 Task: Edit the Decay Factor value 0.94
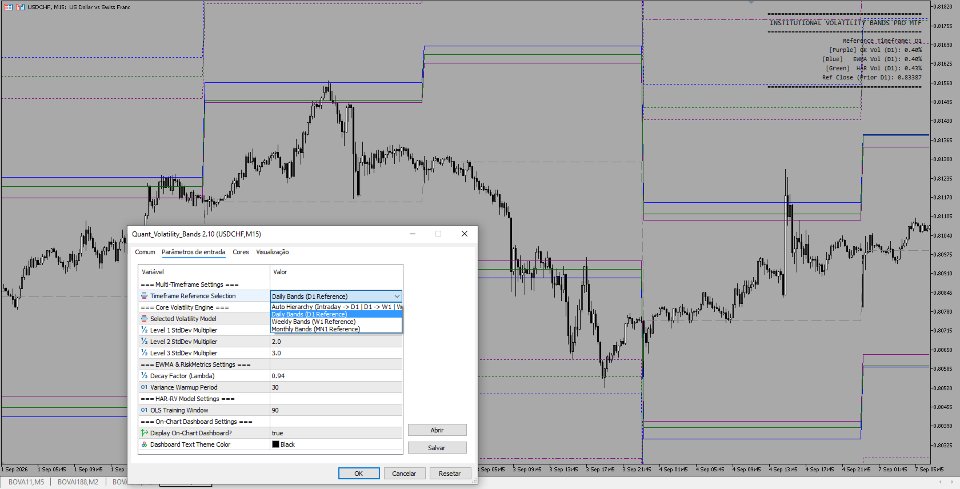[x=336, y=376]
